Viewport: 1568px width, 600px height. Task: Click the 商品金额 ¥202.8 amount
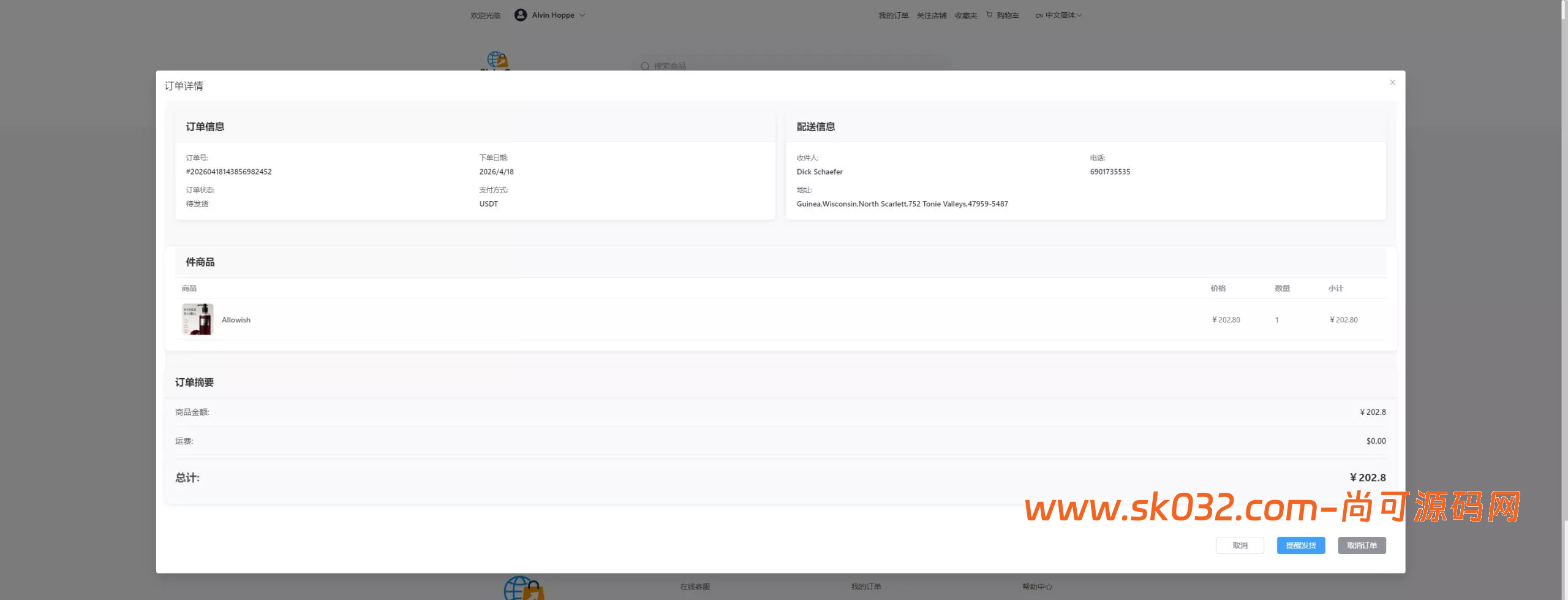(x=1373, y=412)
